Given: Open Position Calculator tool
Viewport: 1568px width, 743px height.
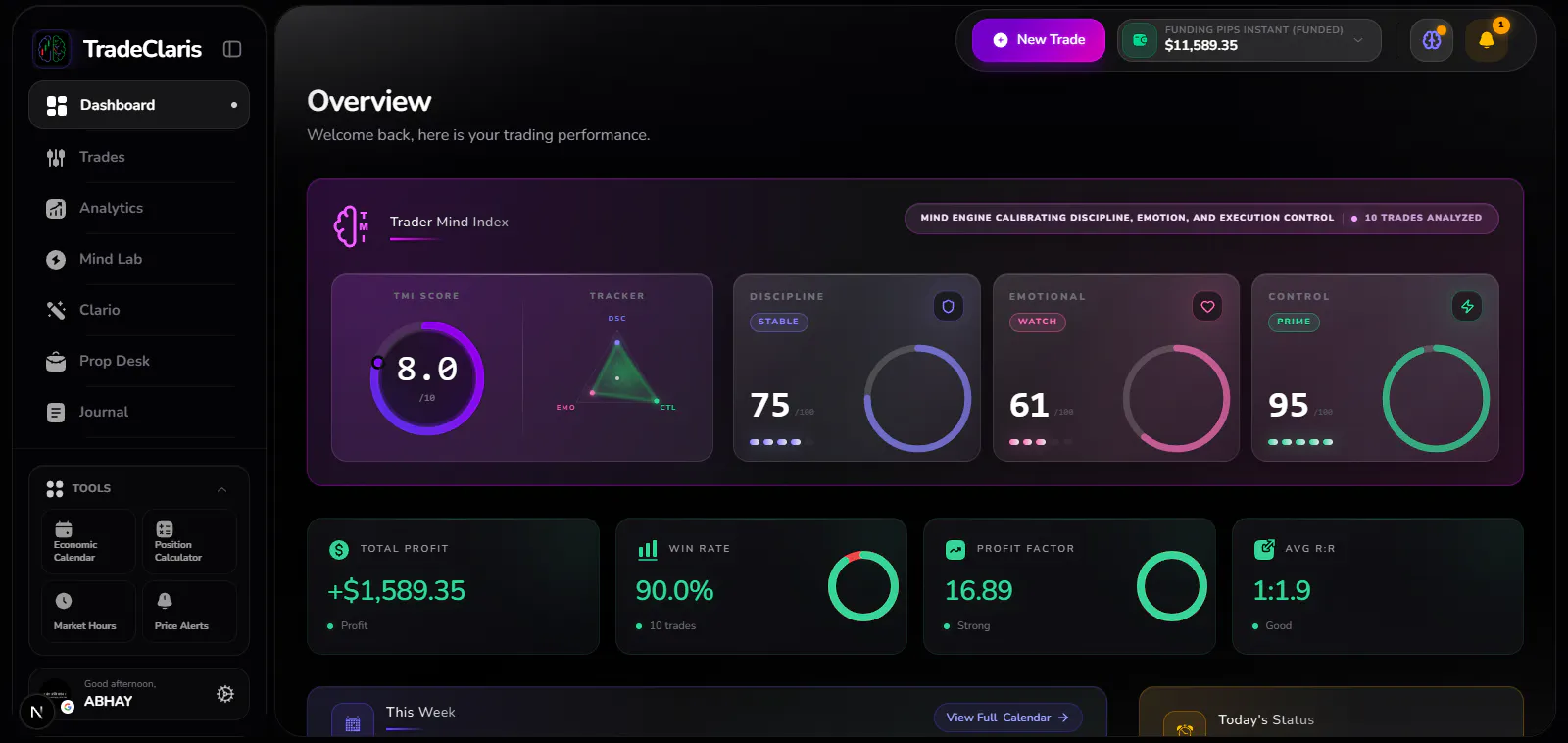Looking at the screenshot, I should 189,541.
